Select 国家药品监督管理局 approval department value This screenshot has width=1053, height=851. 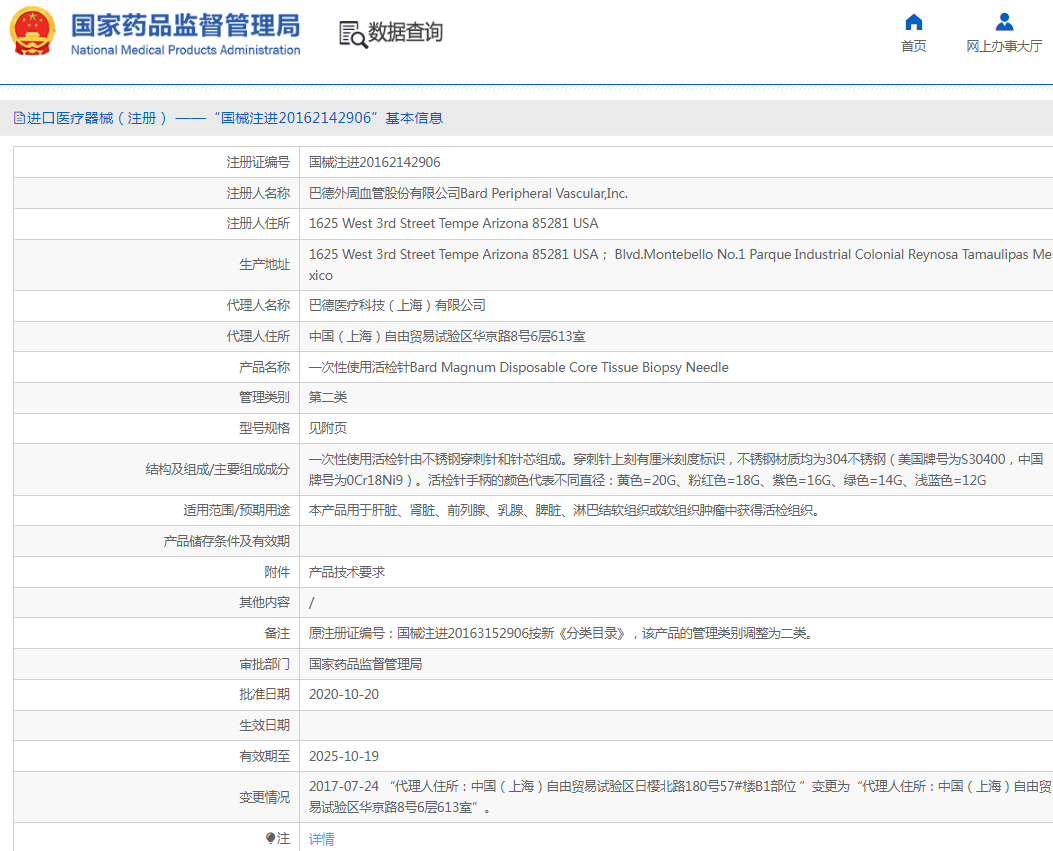[365, 664]
